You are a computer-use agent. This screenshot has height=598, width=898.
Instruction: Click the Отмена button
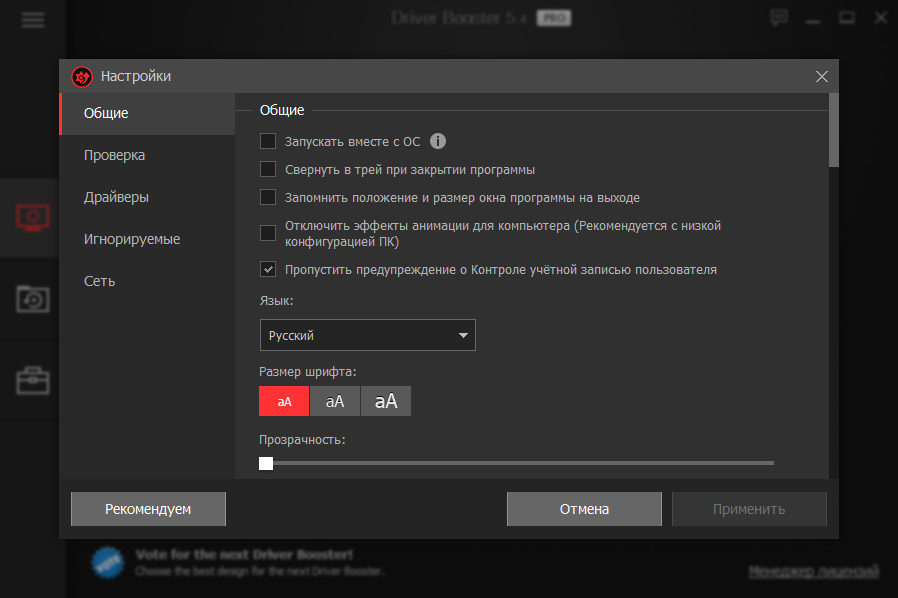tap(584, 509)
